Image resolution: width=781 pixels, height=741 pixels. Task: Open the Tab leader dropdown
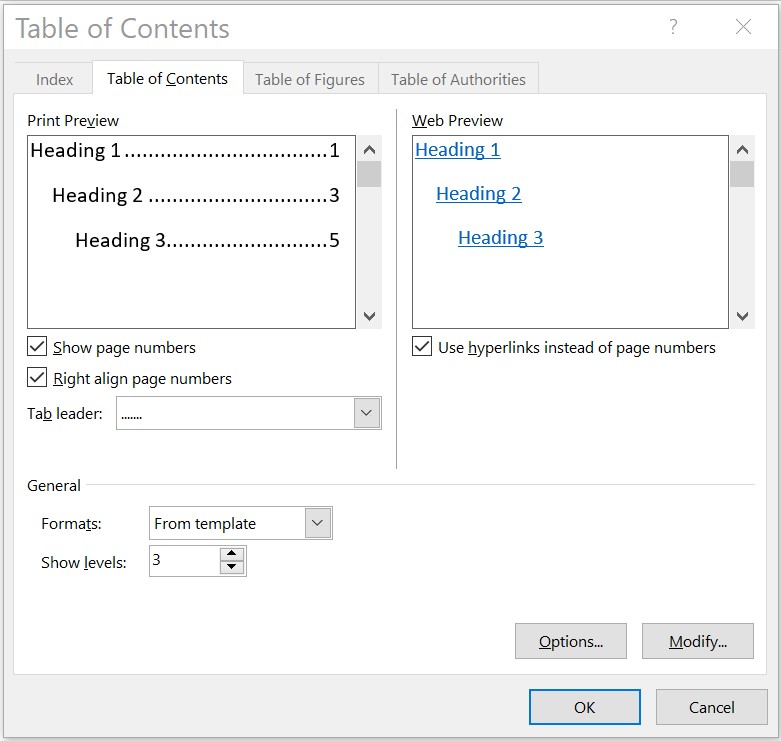367,413
